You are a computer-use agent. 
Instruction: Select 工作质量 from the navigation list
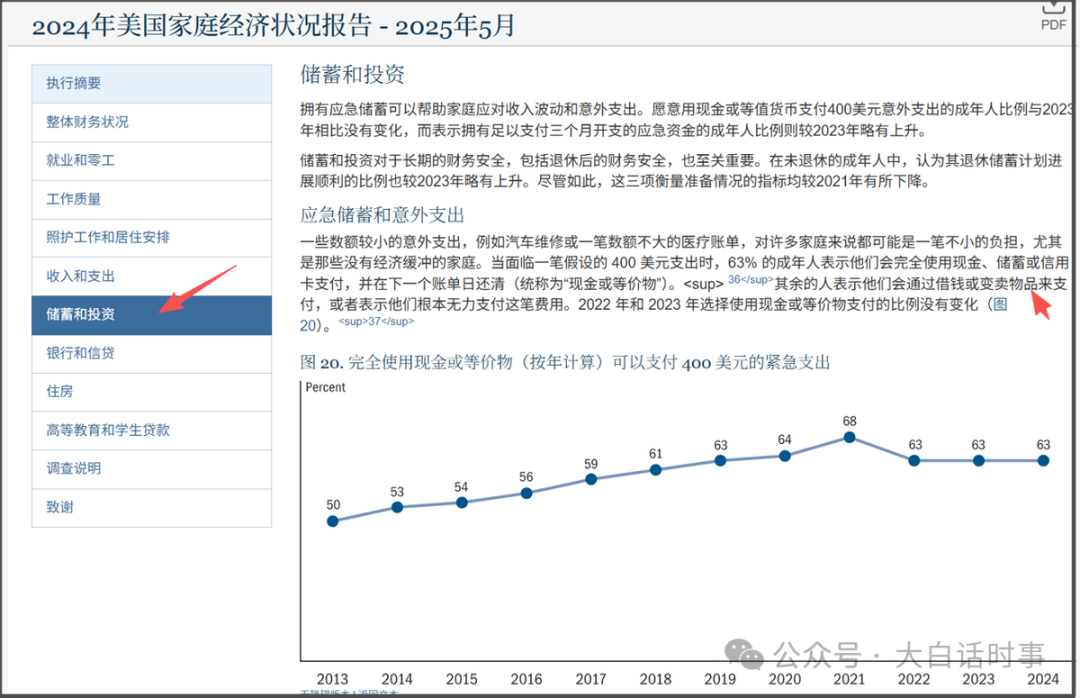(152, 199)
